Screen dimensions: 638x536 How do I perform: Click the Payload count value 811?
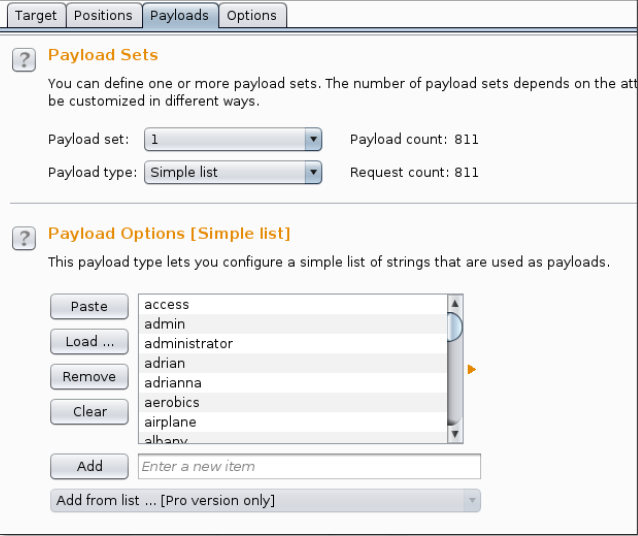(x=466, y=140)
